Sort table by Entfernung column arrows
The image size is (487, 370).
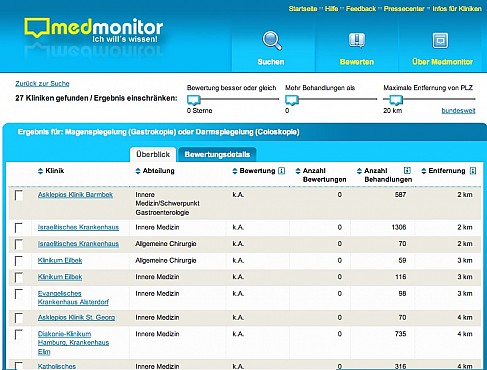(424, 171)
